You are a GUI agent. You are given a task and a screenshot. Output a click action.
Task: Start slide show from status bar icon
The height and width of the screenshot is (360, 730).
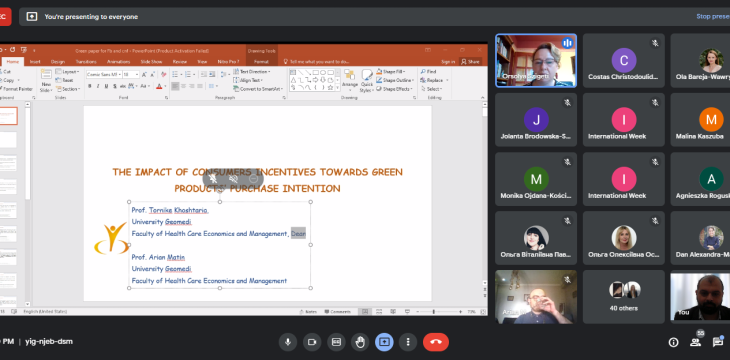coord(407,312)
